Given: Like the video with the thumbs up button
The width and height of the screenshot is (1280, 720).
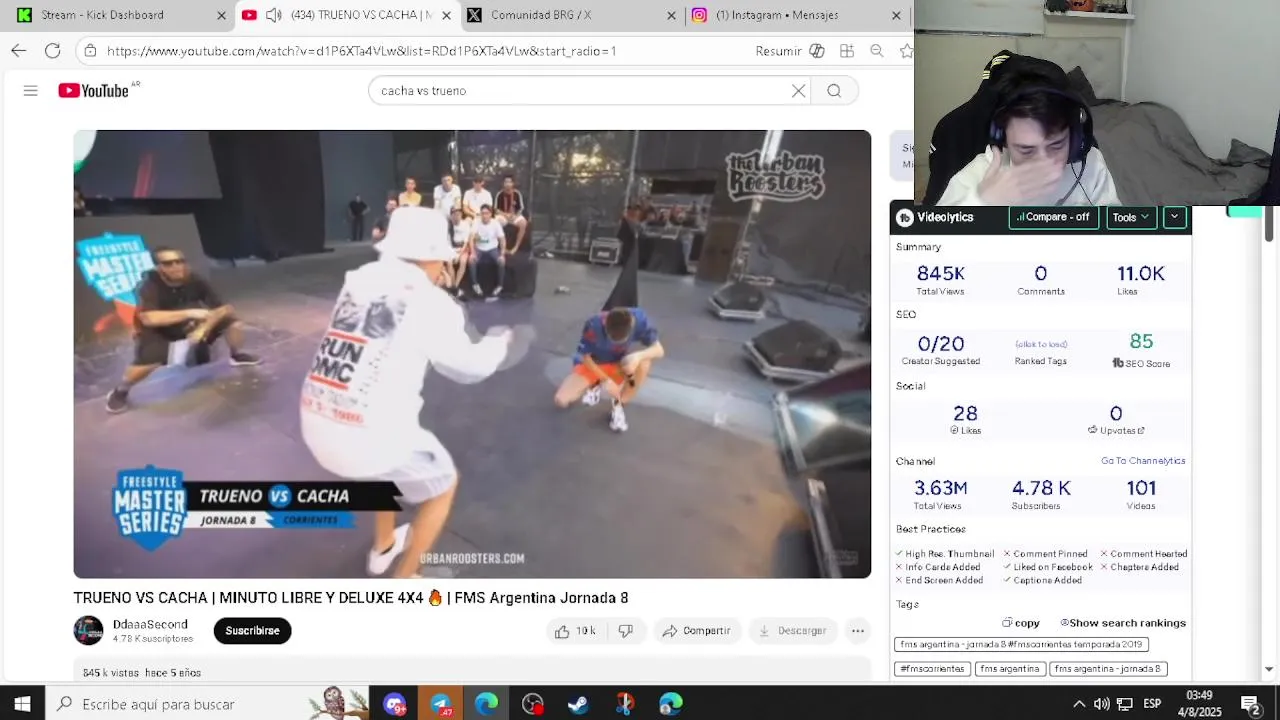Looking at the screenshot, I should (575, 631).
